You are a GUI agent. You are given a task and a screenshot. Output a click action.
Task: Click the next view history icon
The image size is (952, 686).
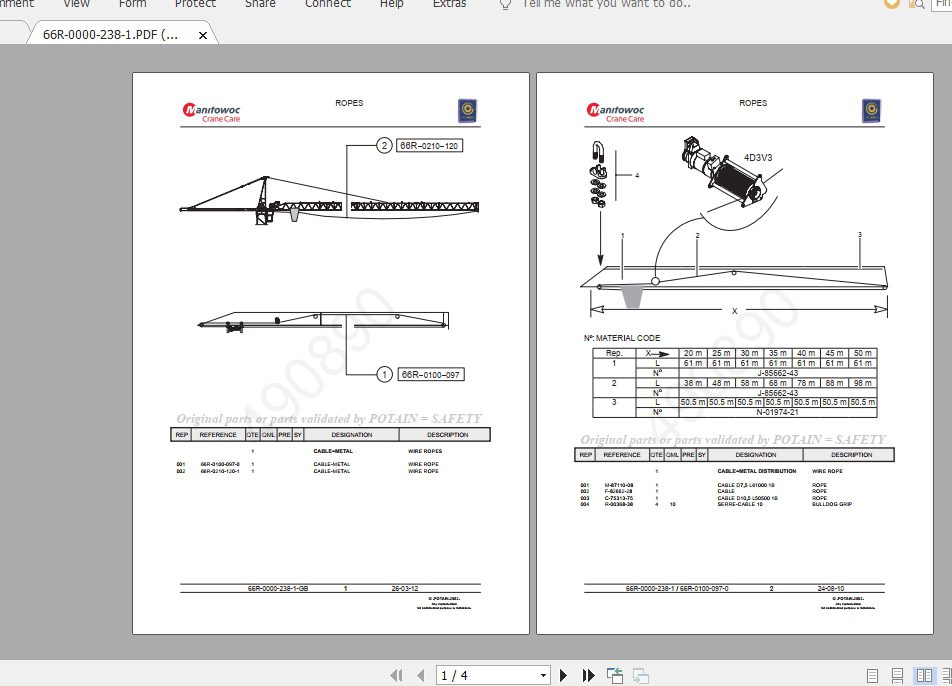(640, 675)
